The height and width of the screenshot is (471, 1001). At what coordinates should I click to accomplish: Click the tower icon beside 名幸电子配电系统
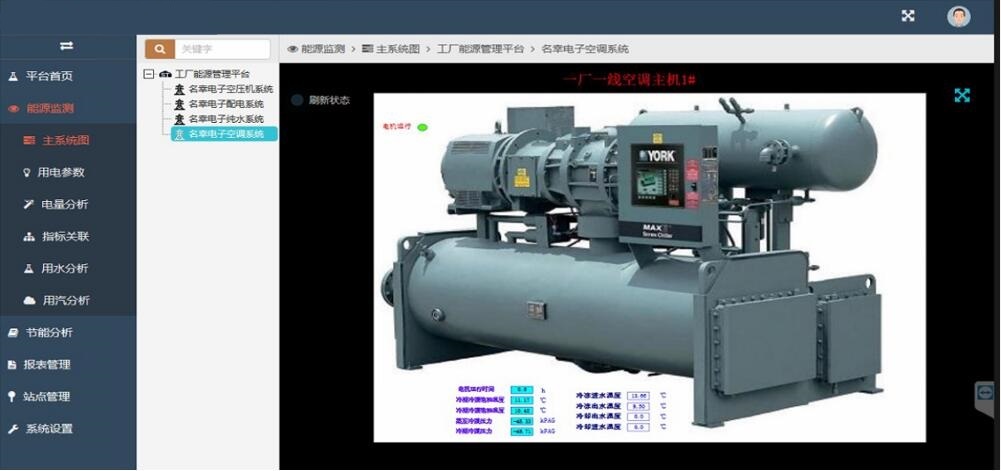tap(180, 104)
